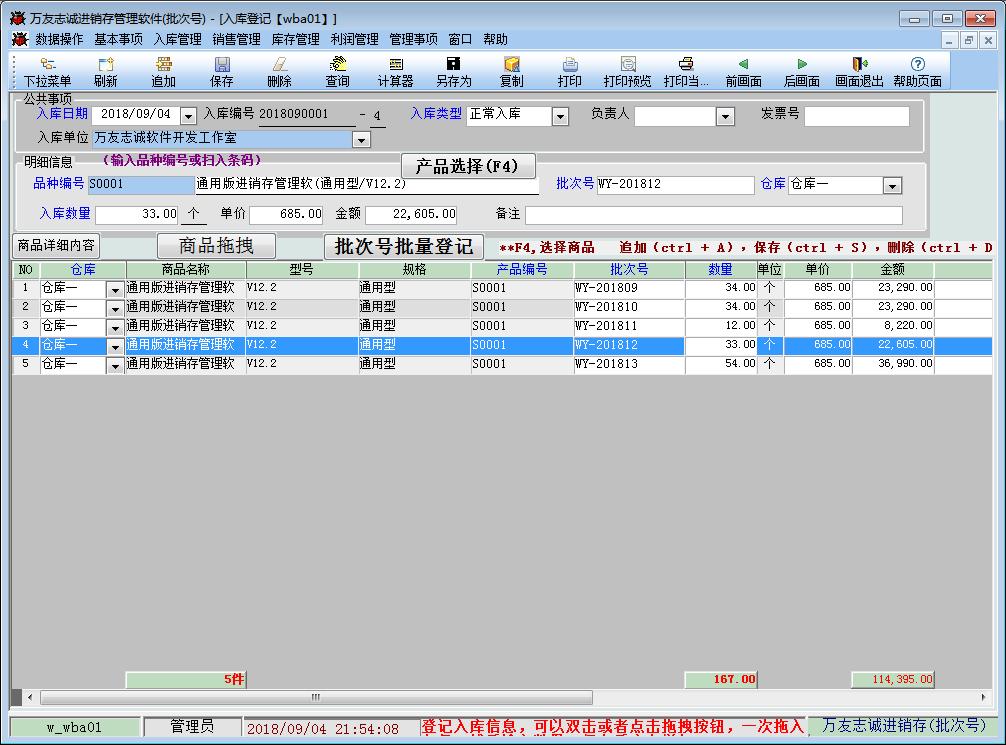Open warehouse dropdown in table row 2
Screen dimensions: 1006x745
coord(115,309)
